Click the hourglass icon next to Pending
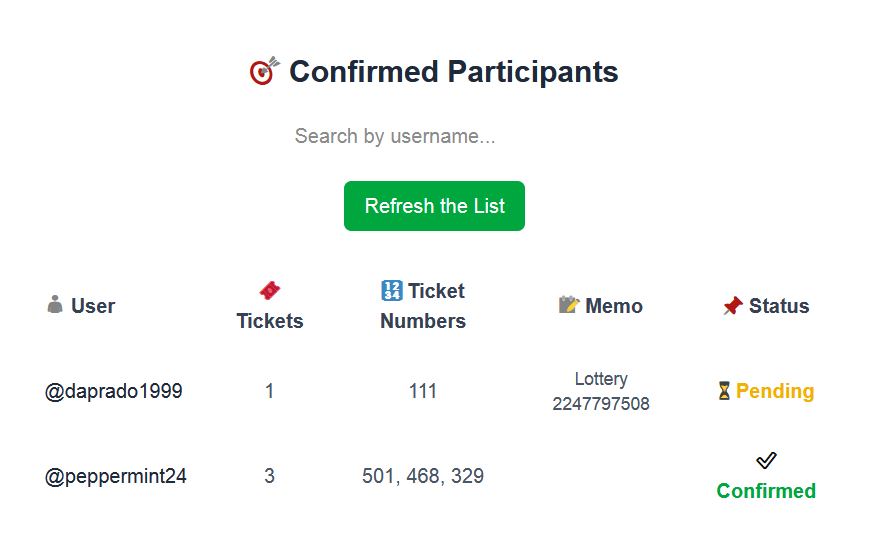872x539 pixels. pyautogui.click(x=724, y=391)
